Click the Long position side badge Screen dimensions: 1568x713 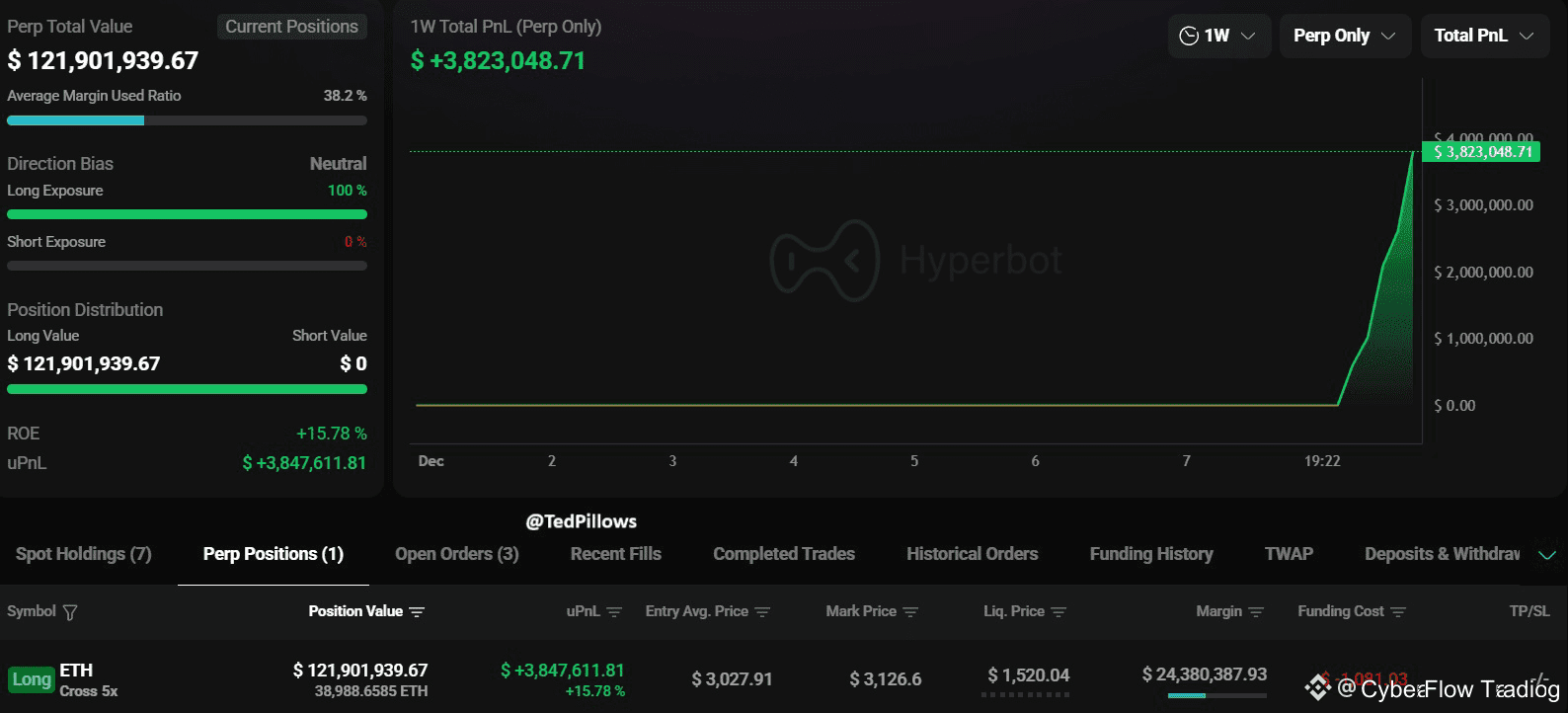coord(32,679)
